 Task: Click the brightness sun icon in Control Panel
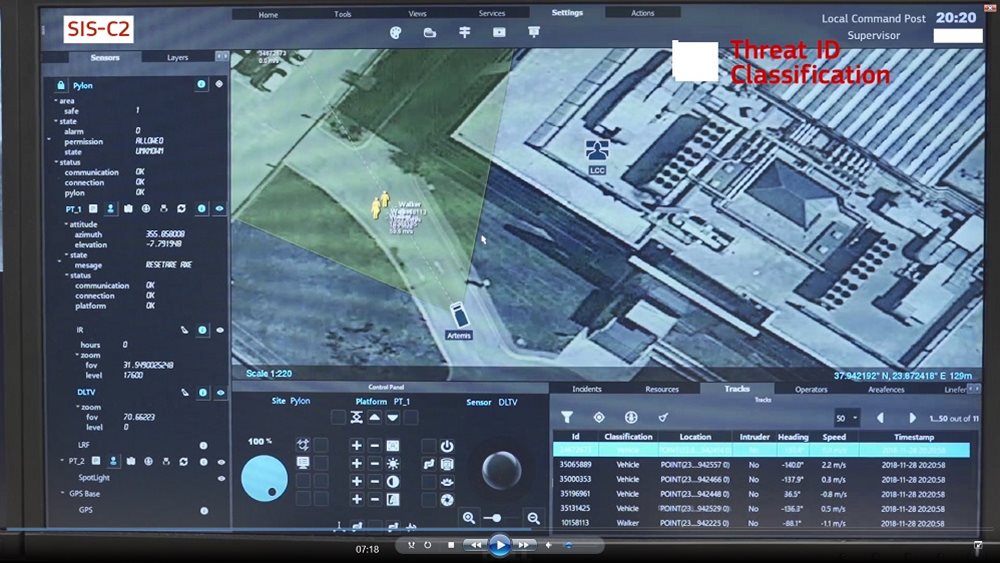tap(393, 463)
